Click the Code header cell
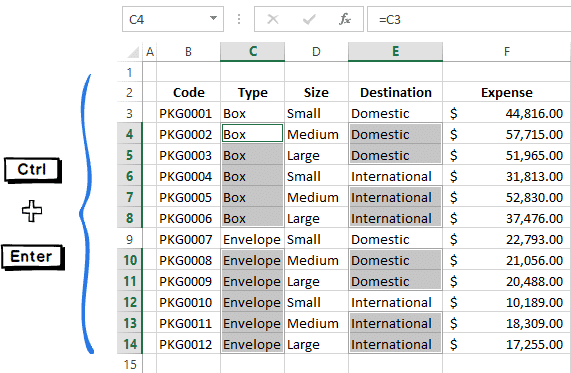Image resolution: width=571 pixels, height=373 pixels. pyautogui.click(x=188, y=93)
